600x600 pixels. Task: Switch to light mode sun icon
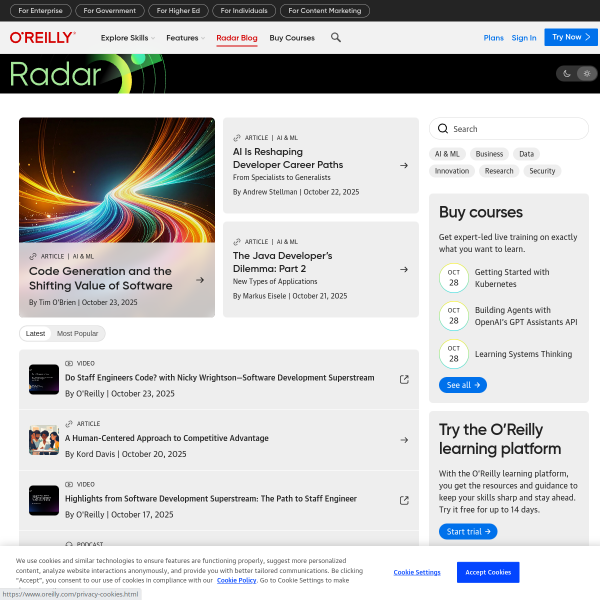coord(587,73)
